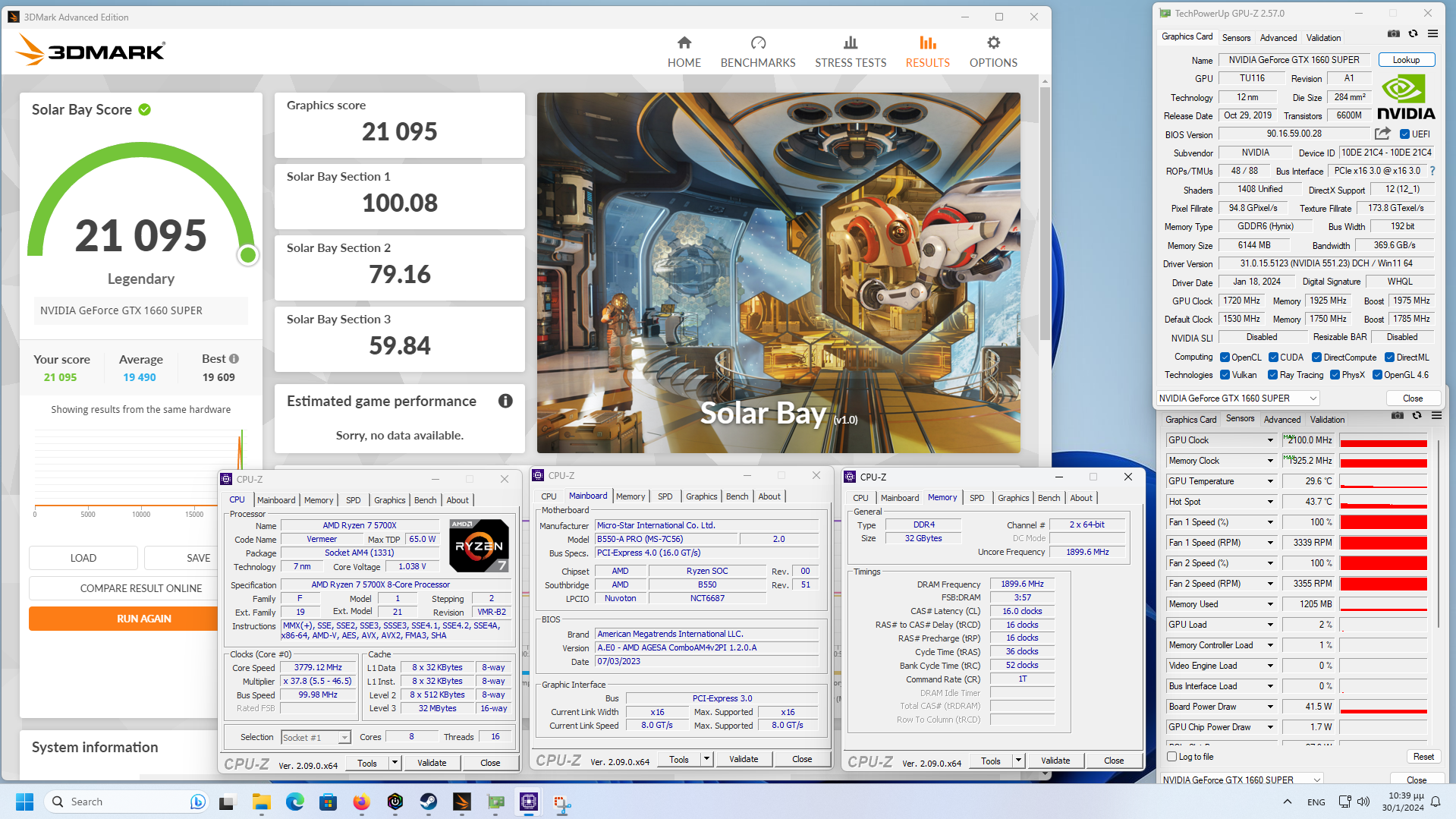Image resolution: width=1456 pixels, height=819 pixels.
Task: Click the LOAD button in 3DMark
Action: click(83, 558)
